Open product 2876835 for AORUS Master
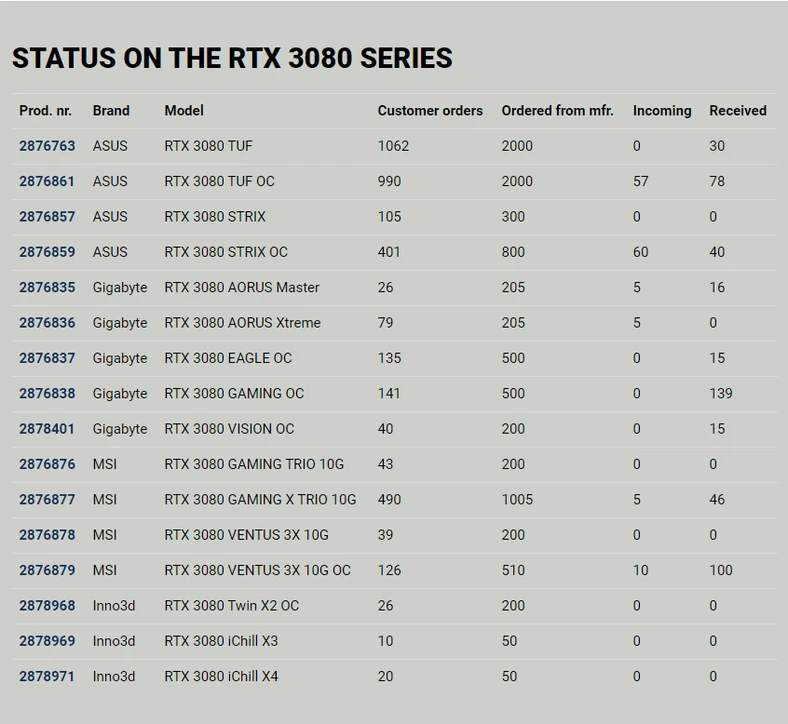 pyautogui.click(x=47, y=287)
